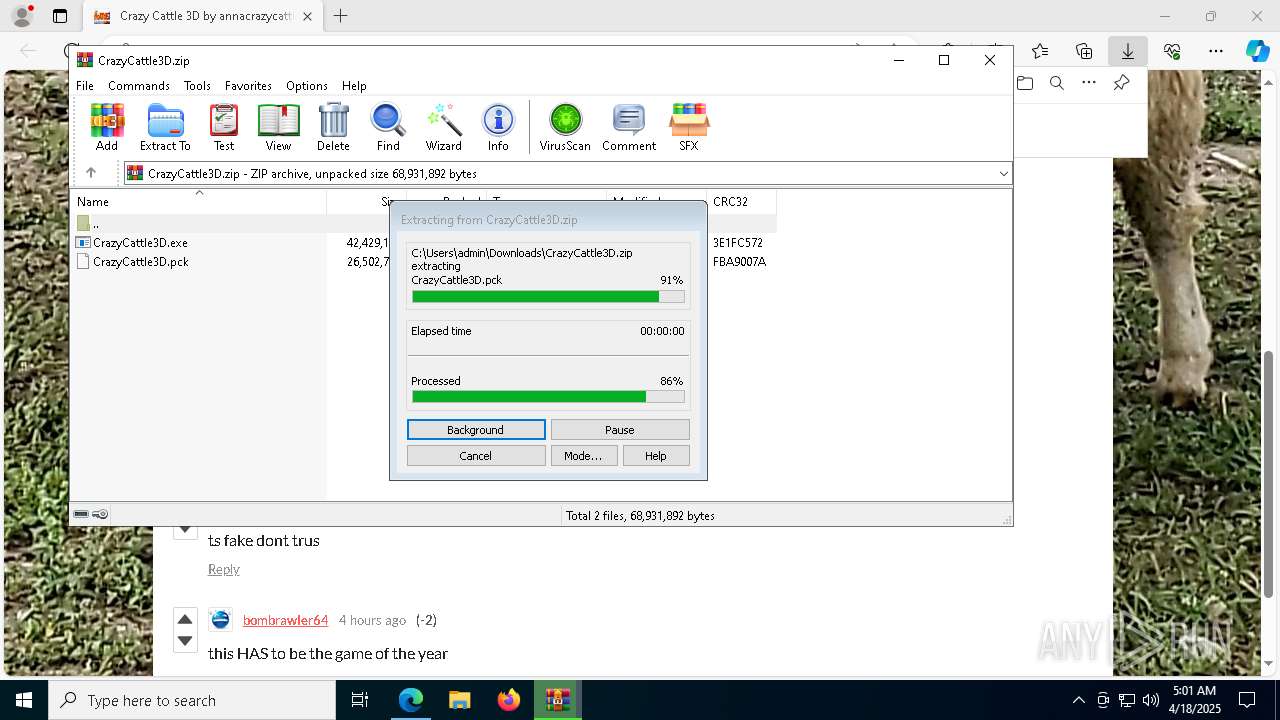This screenshot has width=1280, height=720.
Task: Sort files by CRC32 column header
Action: 741,201
